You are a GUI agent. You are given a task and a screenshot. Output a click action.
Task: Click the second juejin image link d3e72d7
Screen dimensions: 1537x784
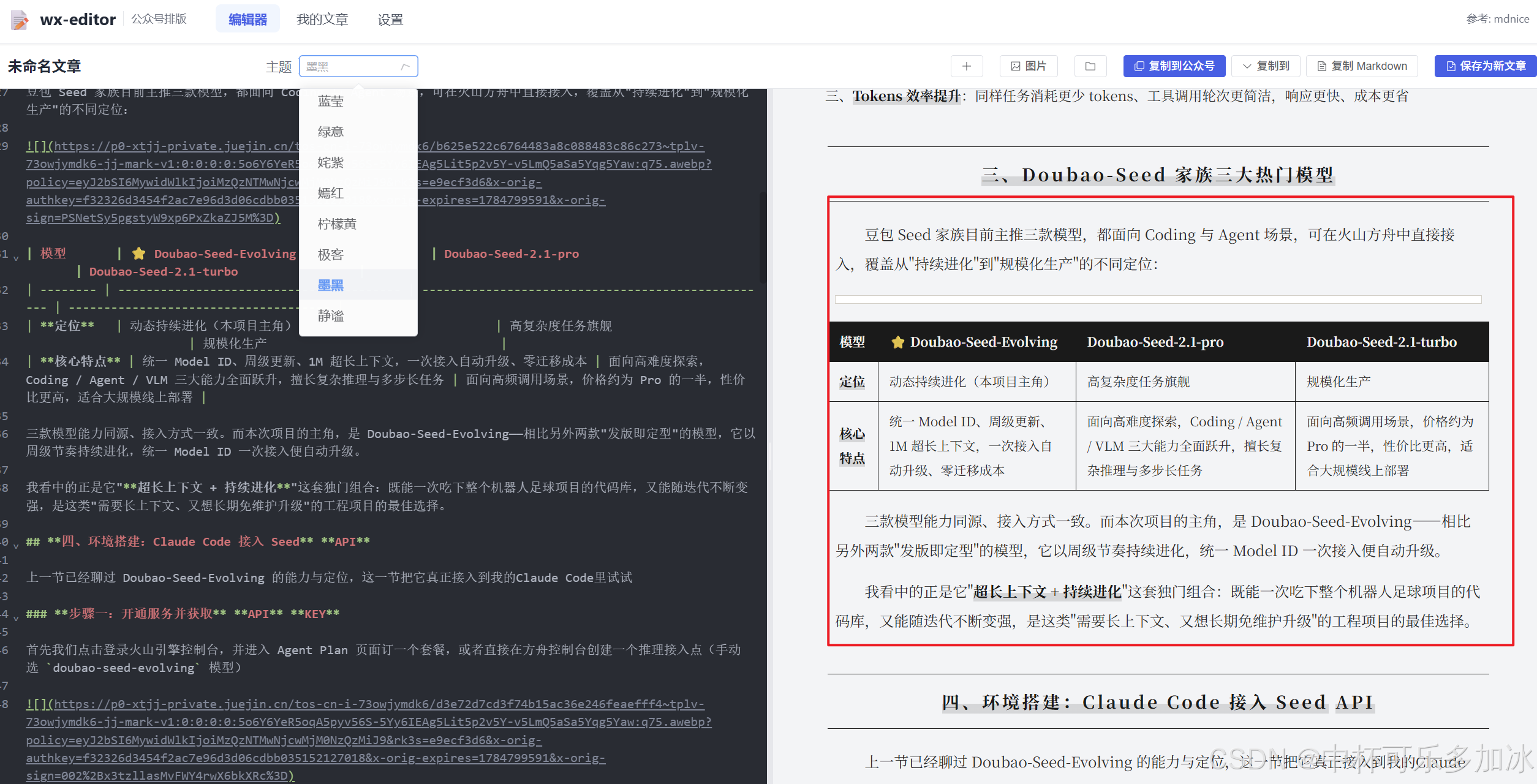[369, 740]
